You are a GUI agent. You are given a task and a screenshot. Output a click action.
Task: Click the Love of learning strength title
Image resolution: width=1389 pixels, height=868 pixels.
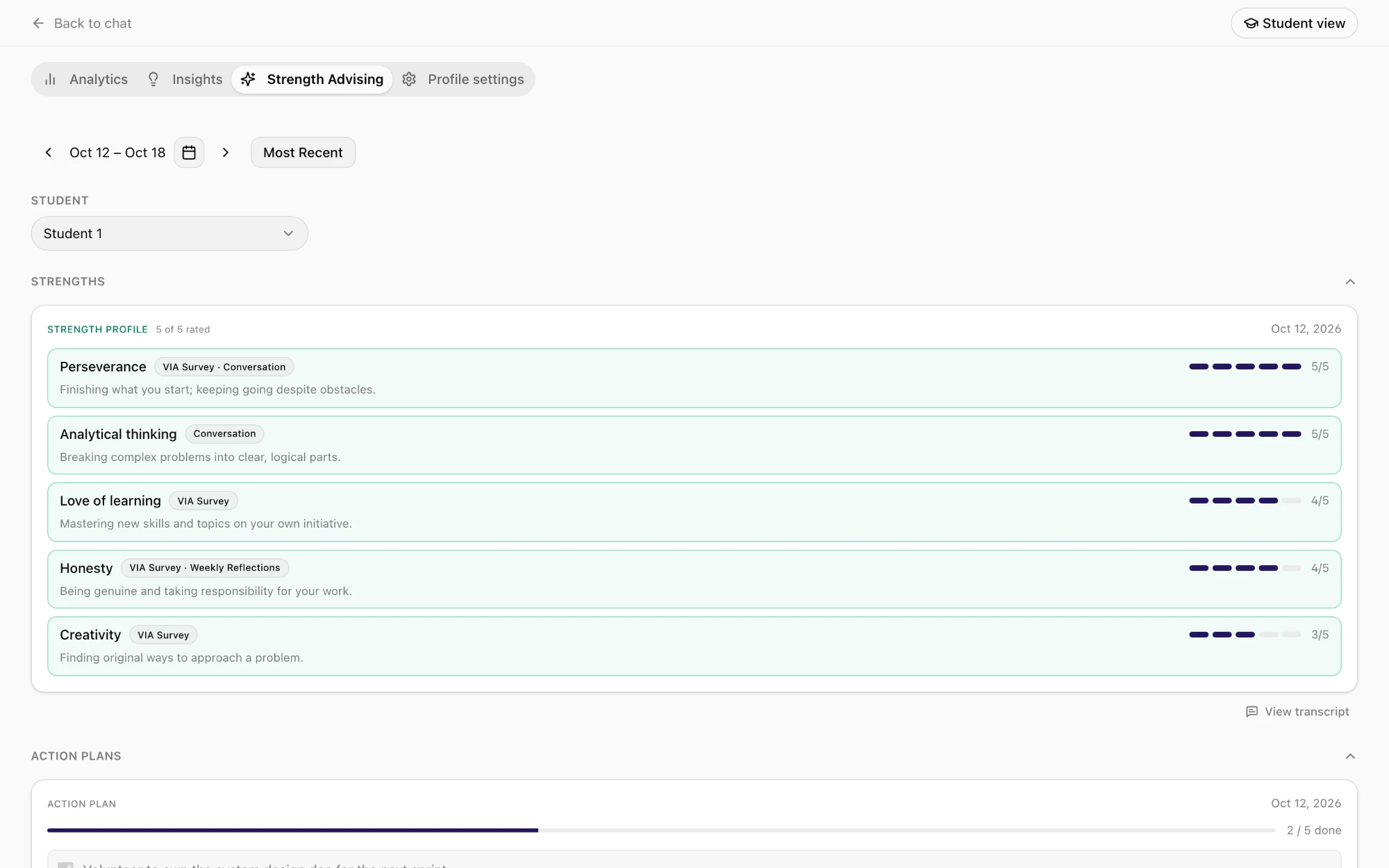[110, 501]
